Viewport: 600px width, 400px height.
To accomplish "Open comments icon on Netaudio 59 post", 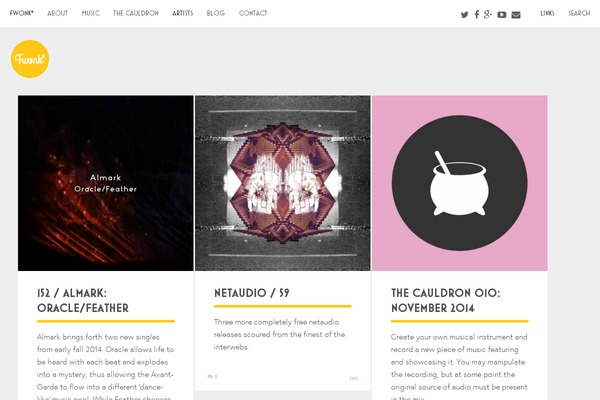I will pos(212,377).
